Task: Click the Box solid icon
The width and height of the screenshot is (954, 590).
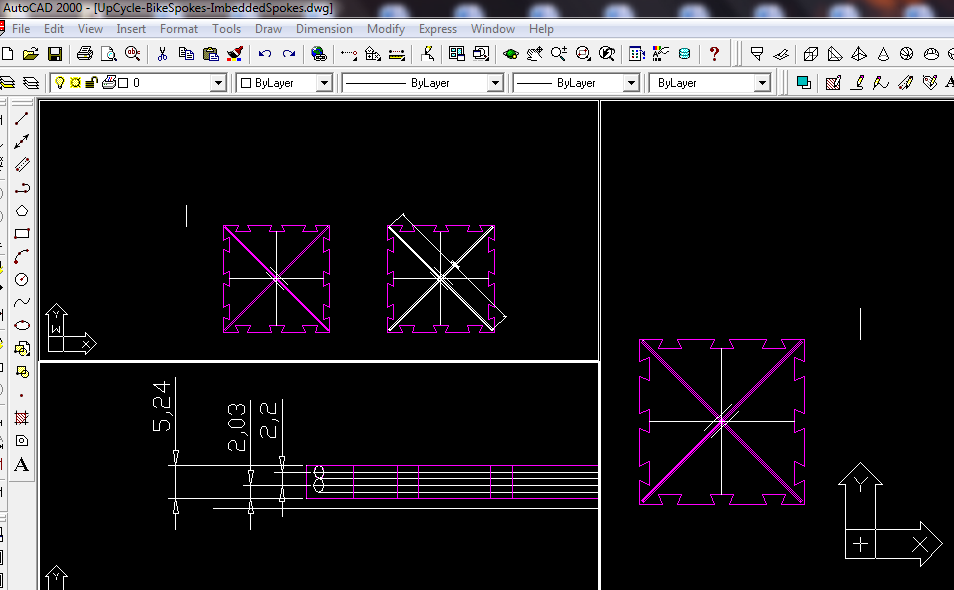Action: (x=810, y=54)
